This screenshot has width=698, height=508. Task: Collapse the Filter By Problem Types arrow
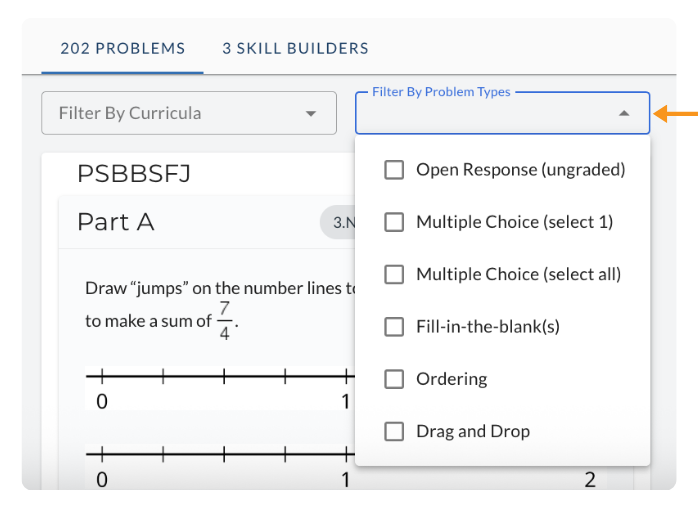(624, 114)
